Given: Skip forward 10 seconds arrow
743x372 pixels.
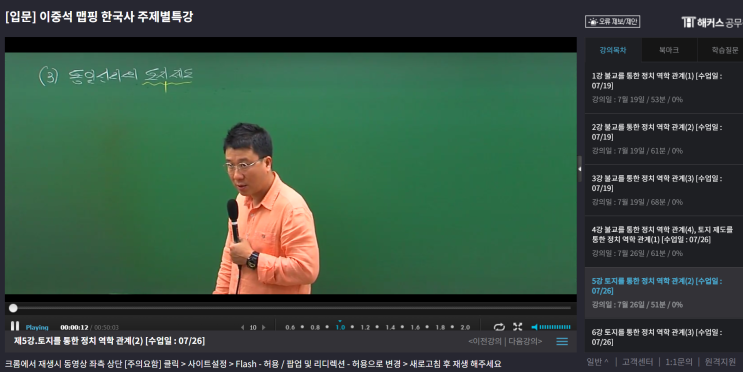Looking at the screenshot, I should coord(263,327).
